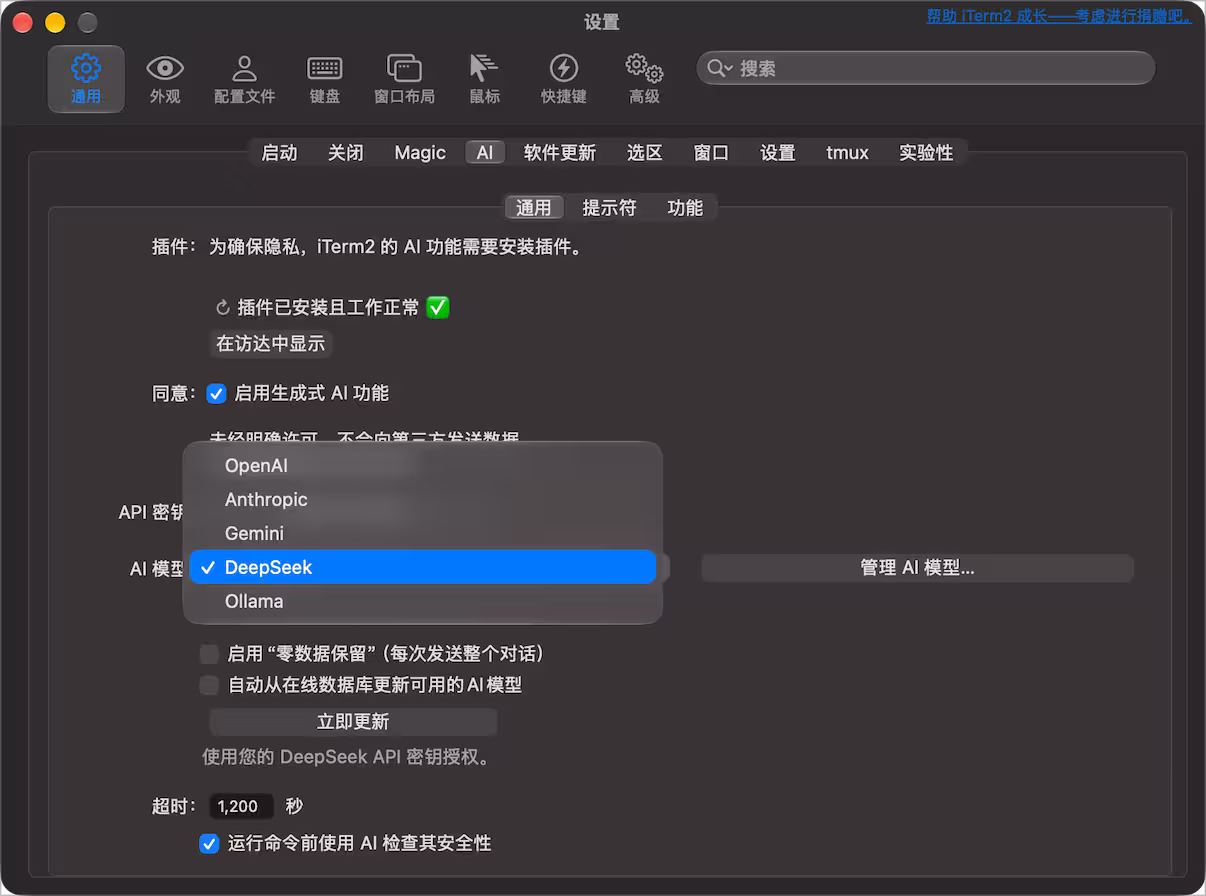Viewport: 1206px width, 896px height.
Task: Select the AI tab
Action: (485, 153)
